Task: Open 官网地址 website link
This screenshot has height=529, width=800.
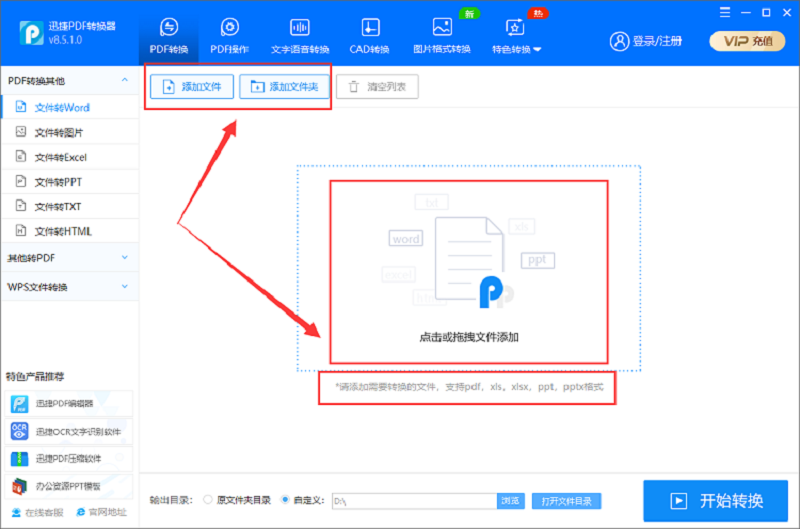Action: [102, 512]
